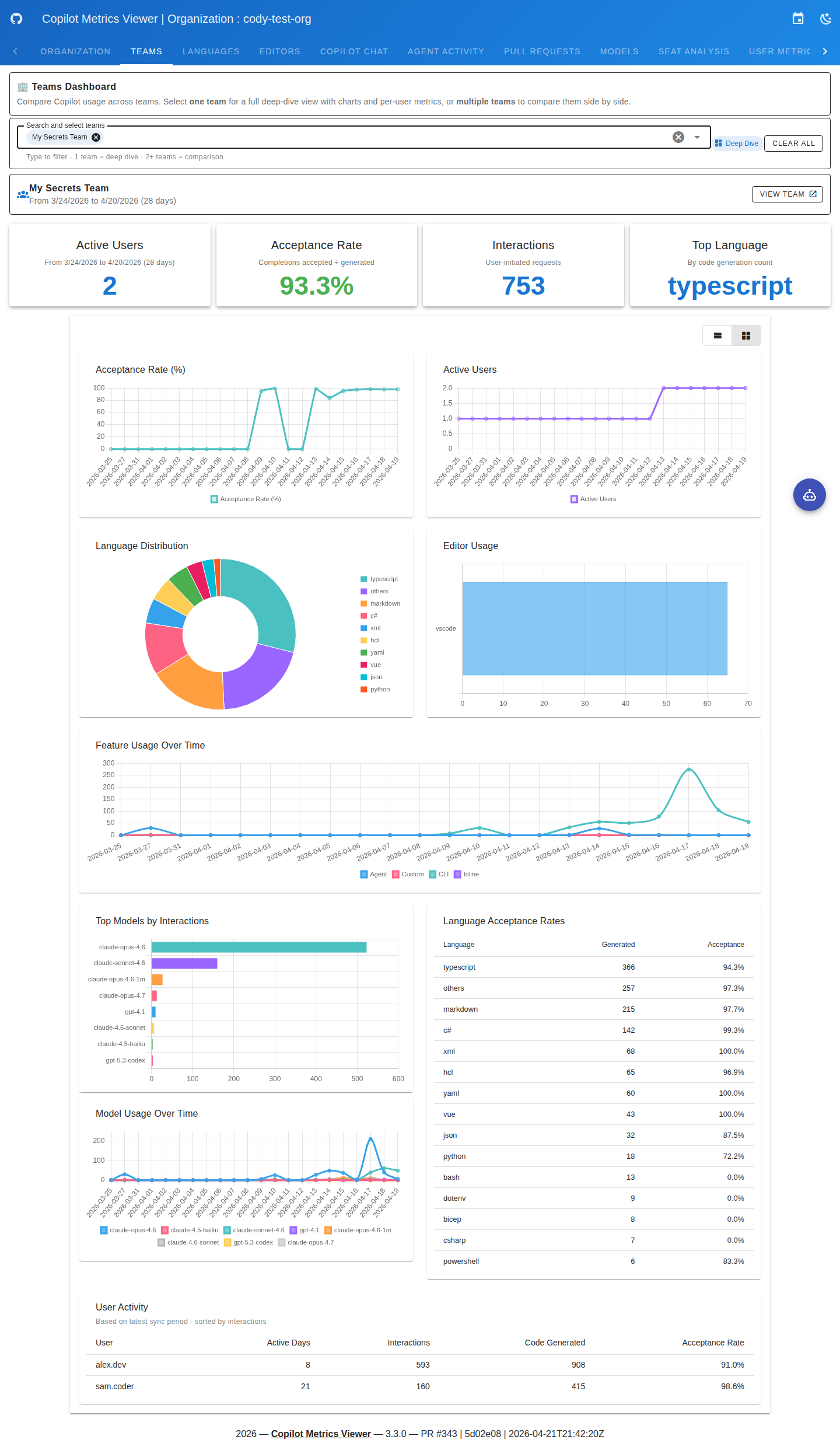Viewport: 840px width, 1447px height.
Task: Remove My Secrets Team chip
Action: click(x=96, y=137)
